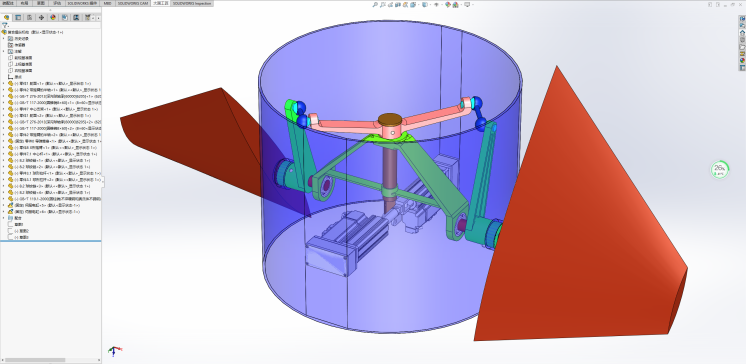Click Apply Scene icon in view toolbar
The width and height of the screenshot is (746, 364).
click(455, 5)
